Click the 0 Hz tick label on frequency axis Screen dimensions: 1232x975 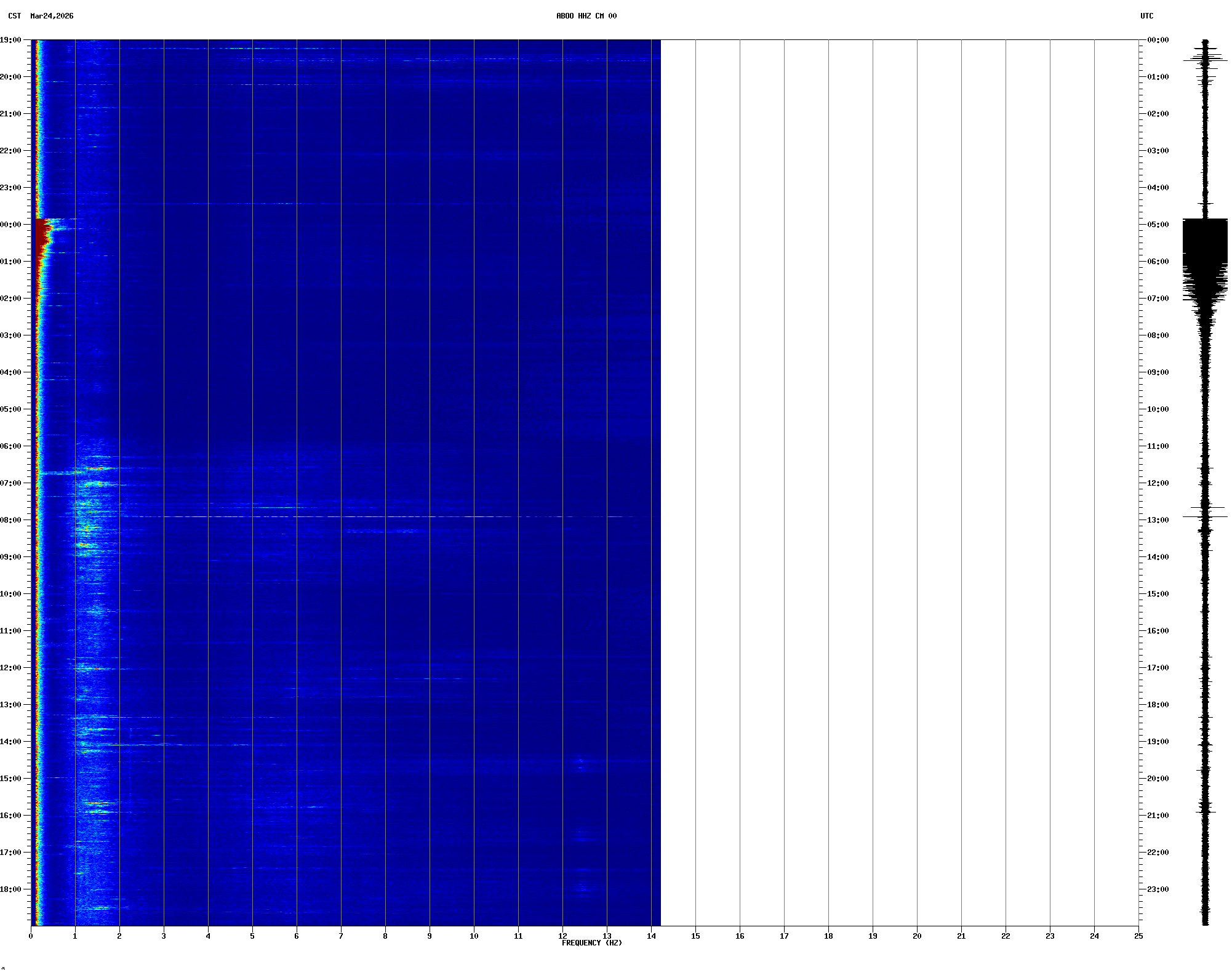[31, 936]
